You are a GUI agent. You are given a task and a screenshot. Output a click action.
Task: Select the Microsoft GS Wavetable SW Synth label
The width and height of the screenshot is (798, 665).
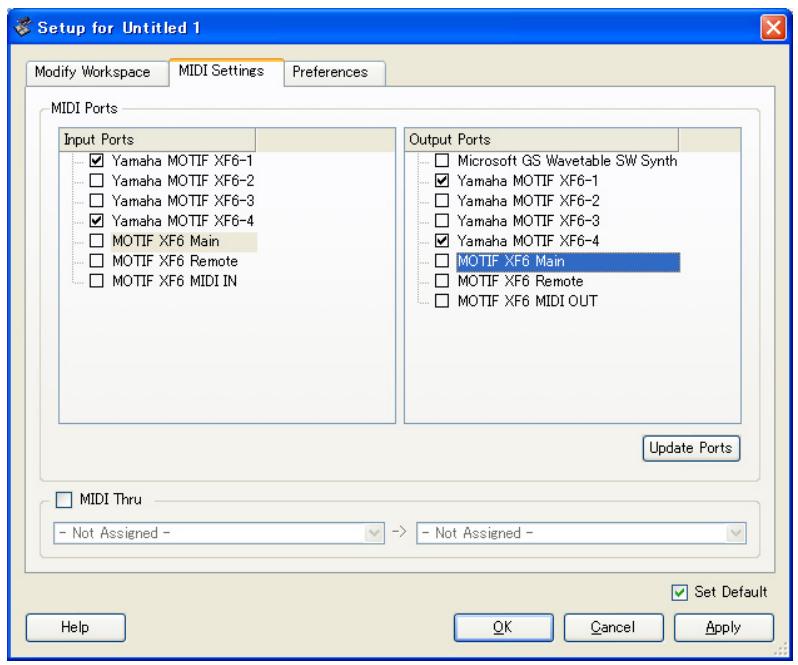[x=567, y=161]
